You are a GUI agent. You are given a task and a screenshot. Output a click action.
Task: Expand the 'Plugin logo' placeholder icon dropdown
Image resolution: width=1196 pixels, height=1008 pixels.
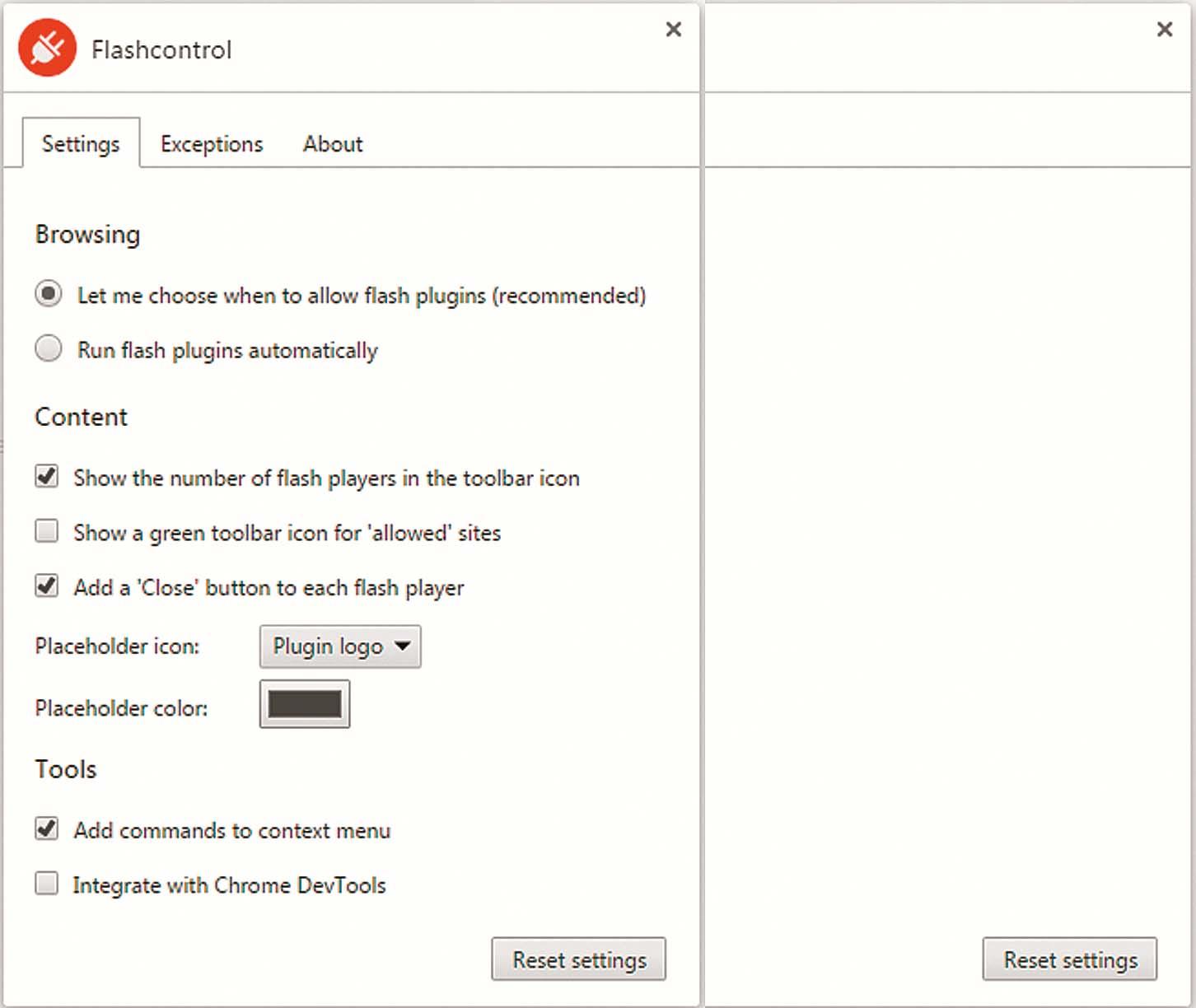[x=340, y=646]
